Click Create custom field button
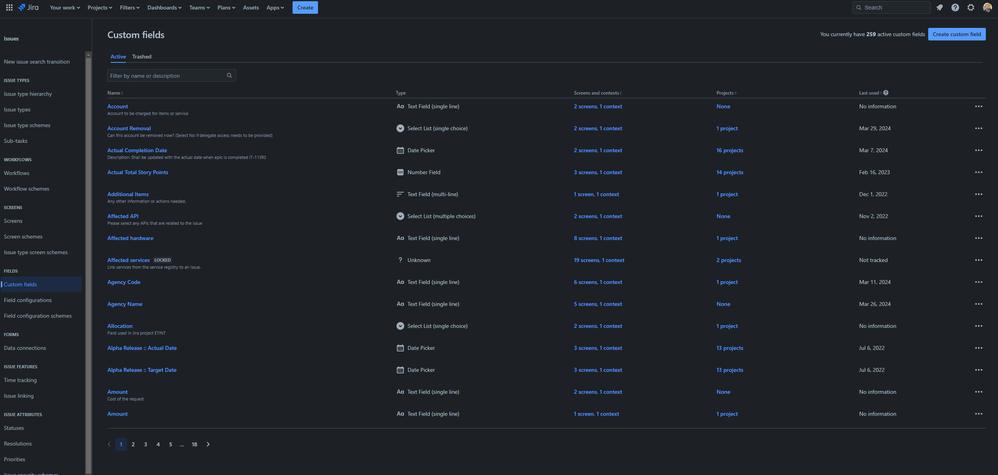Screen dimensions: 998x475 [957, 34]
